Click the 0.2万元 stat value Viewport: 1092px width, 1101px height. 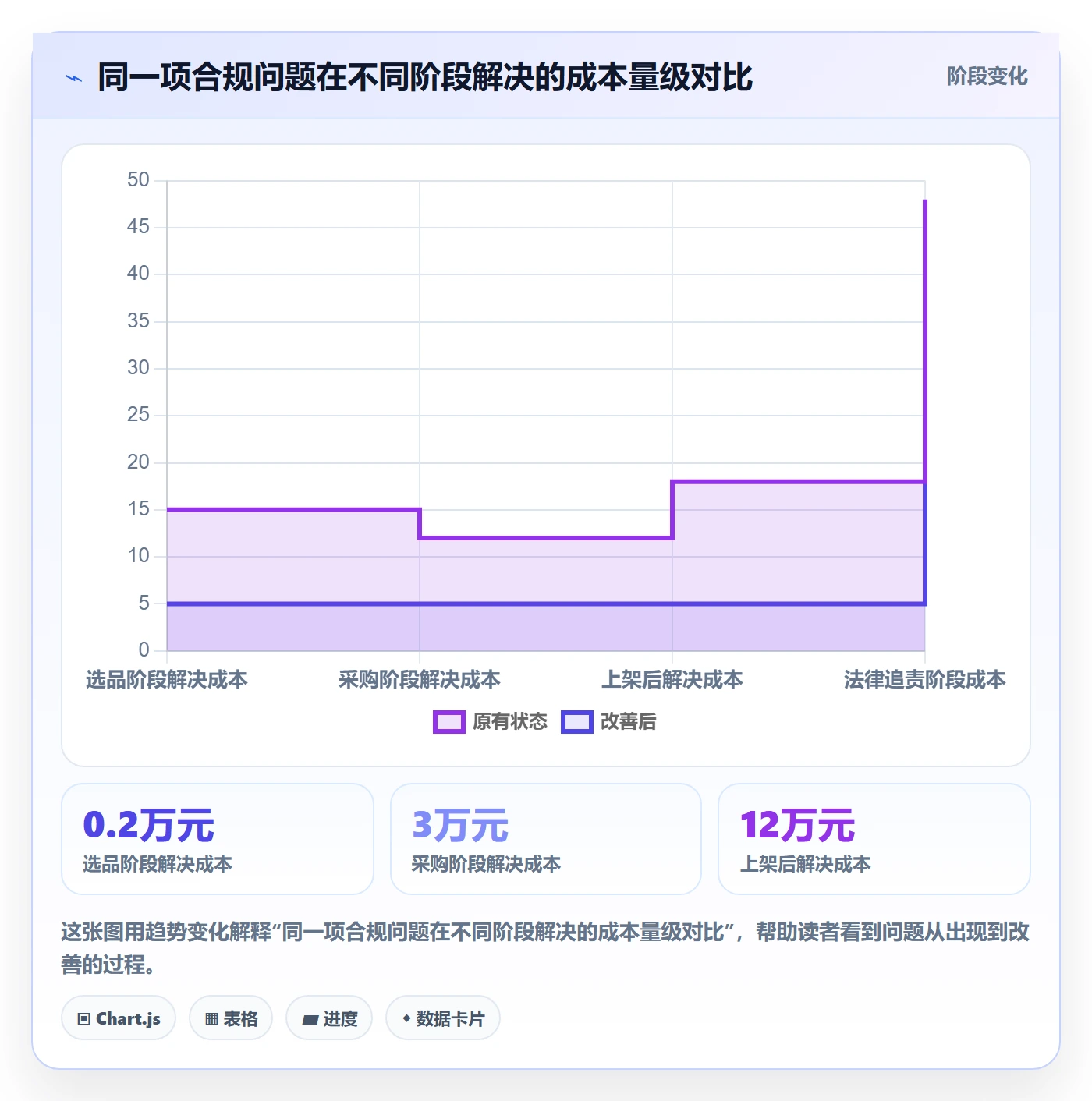[148, 825]
